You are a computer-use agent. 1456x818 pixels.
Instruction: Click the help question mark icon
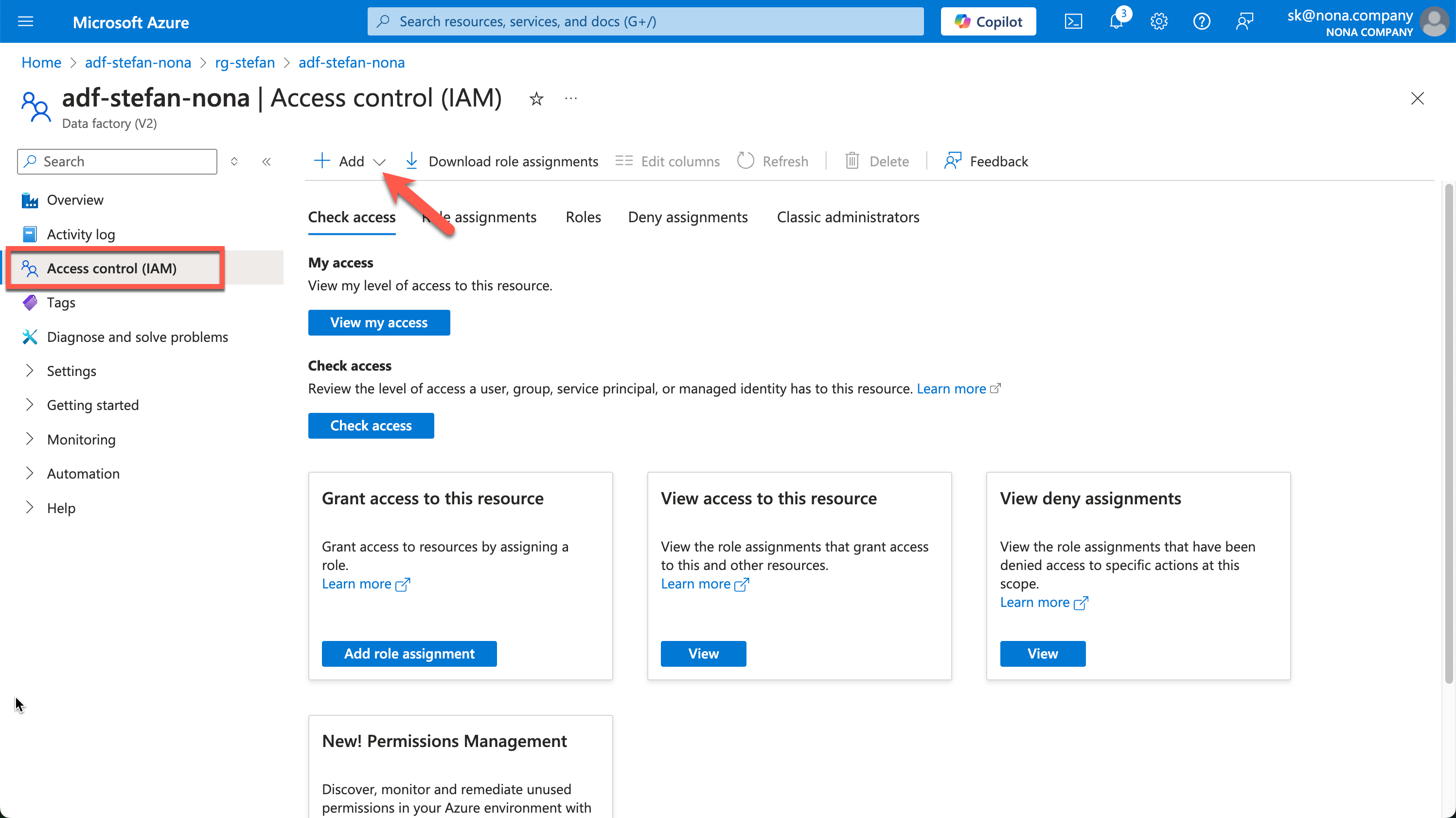1201,21
